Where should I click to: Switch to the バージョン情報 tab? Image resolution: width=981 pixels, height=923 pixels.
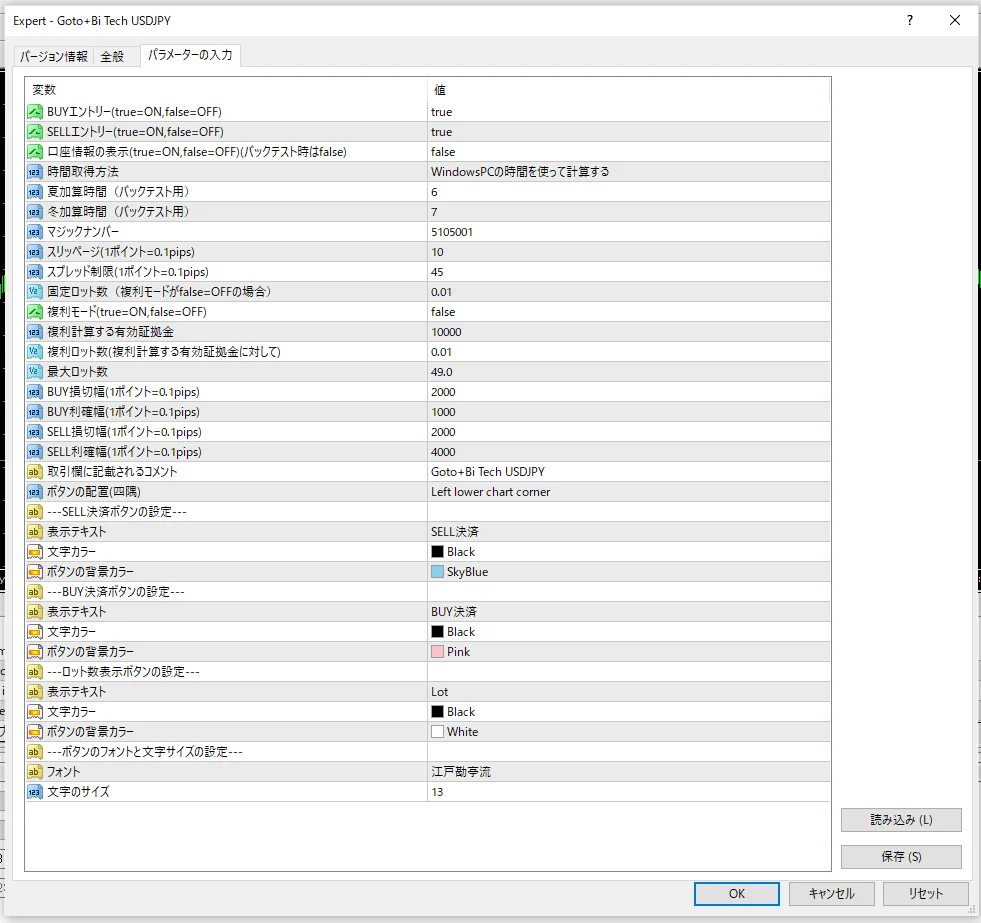[54, 57]
